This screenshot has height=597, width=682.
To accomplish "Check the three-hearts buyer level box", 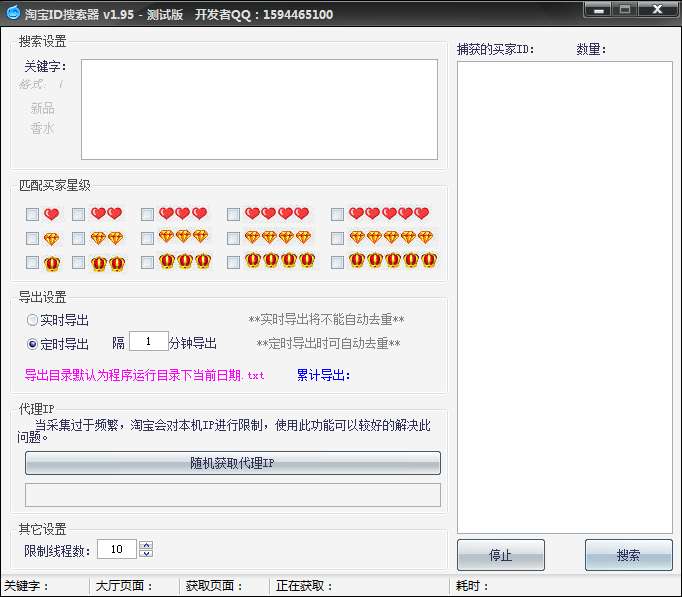I will pos(147,214).
